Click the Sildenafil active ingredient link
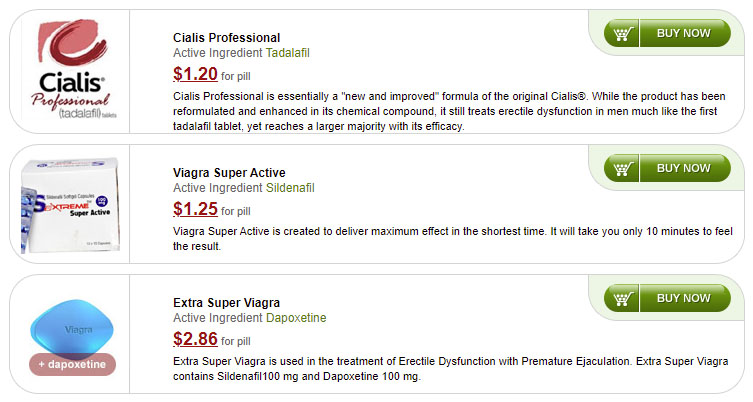 click(x=290, y=188)
